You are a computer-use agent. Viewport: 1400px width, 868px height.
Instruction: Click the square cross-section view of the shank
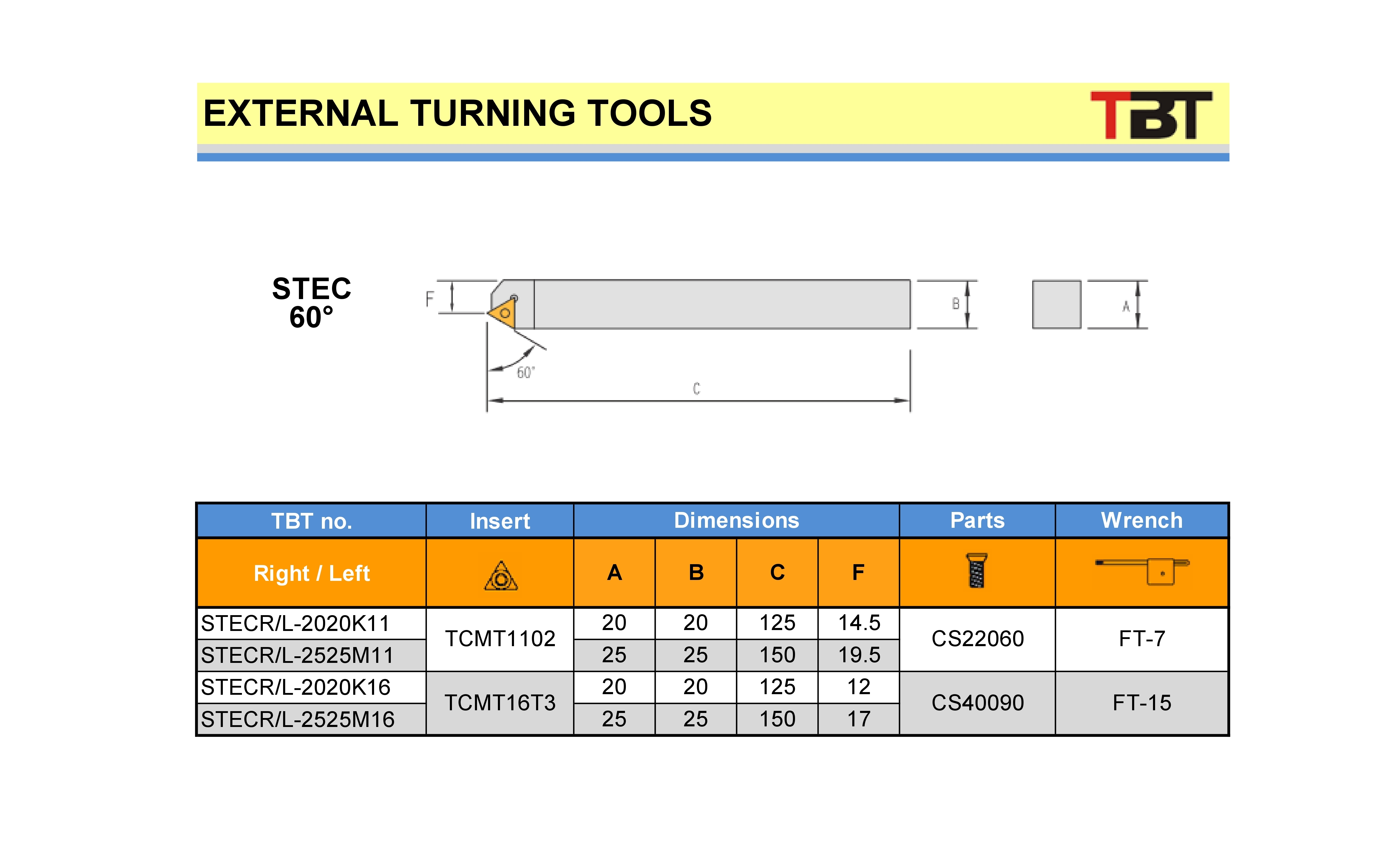(1056, 304)
